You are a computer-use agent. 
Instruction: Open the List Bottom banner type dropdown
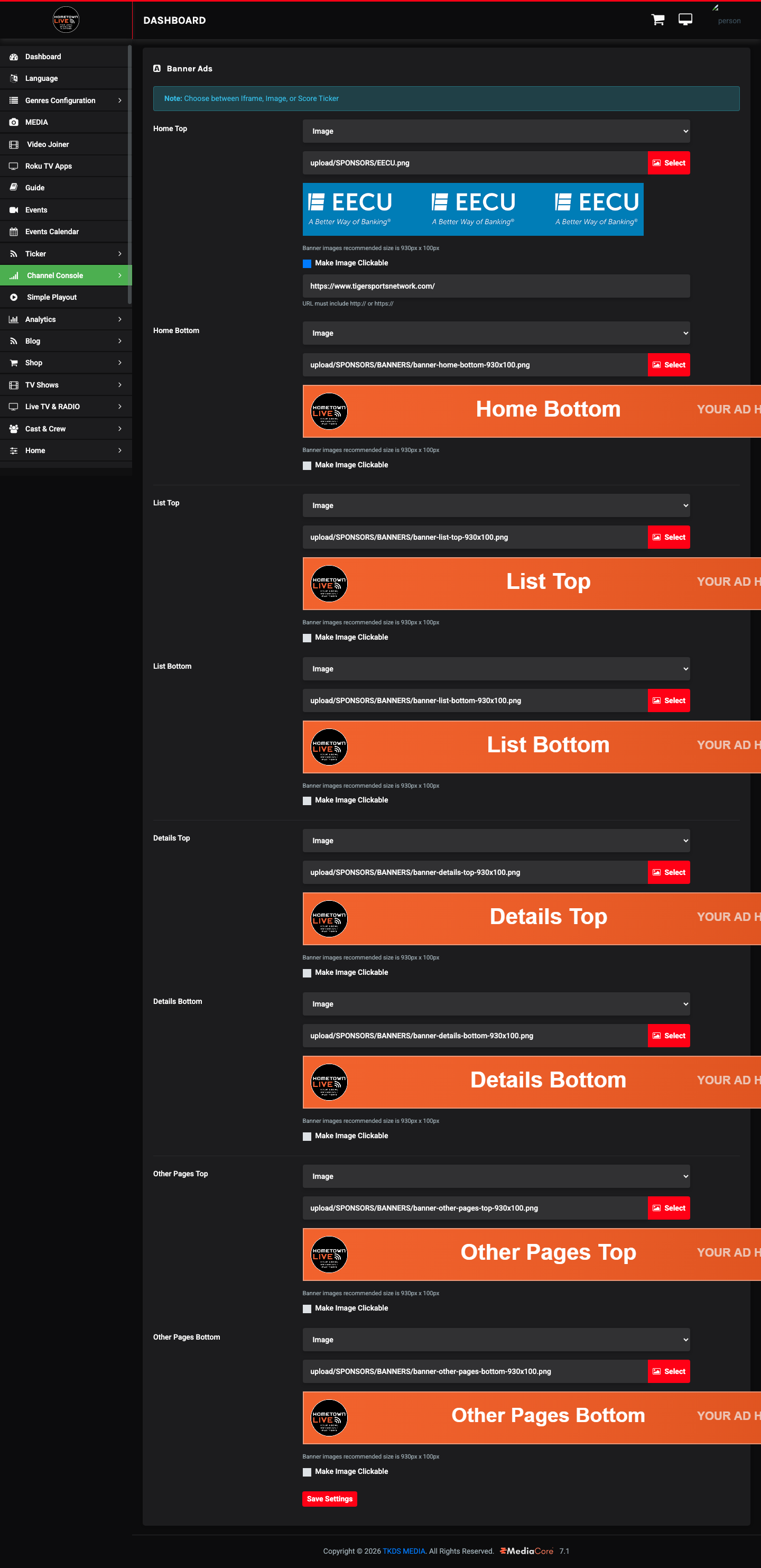click(x=496, y=668)
